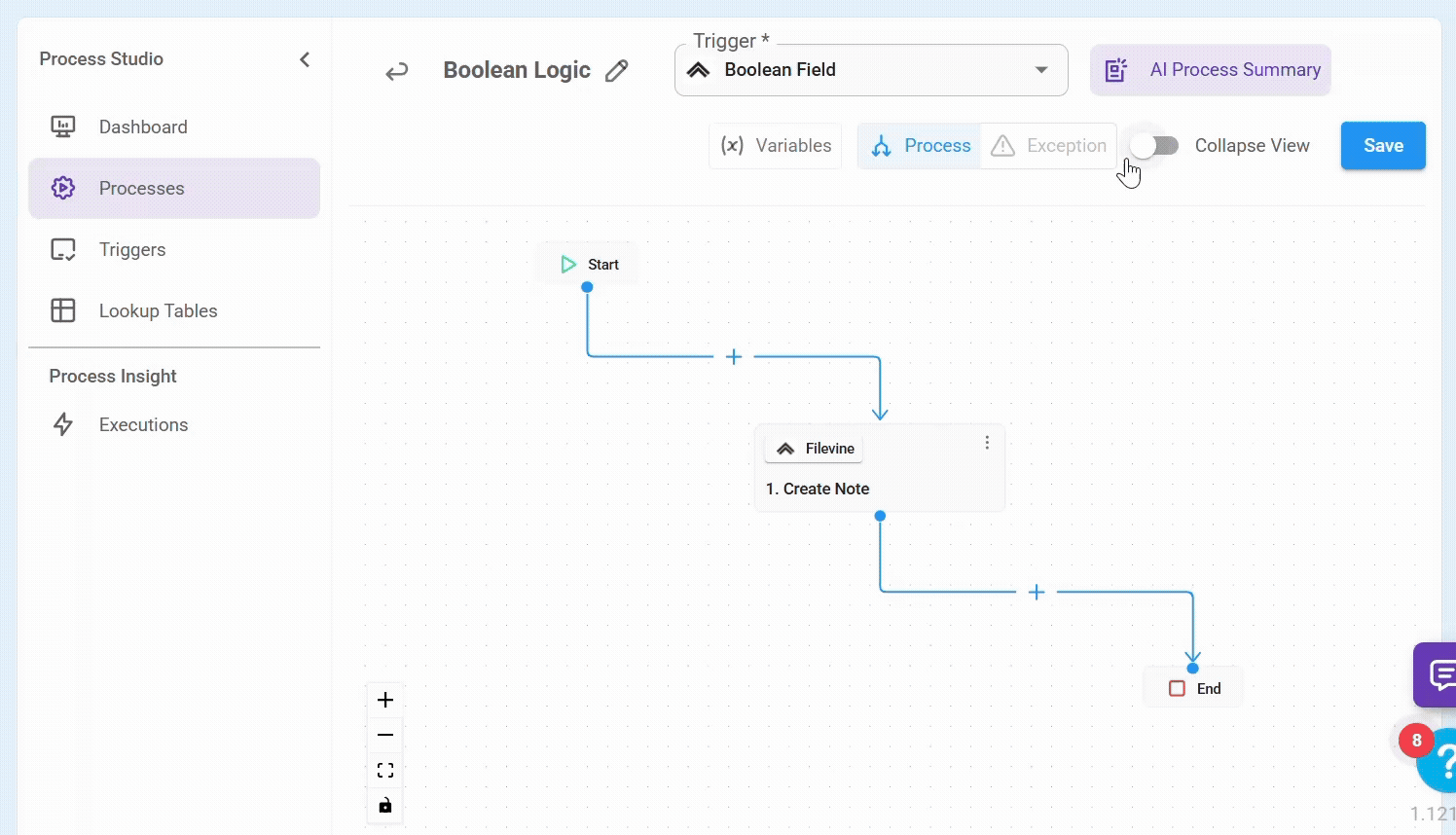Click the fit view icon
The image size is (1456, 835).
pyautogui.click(x=385, y=770)
